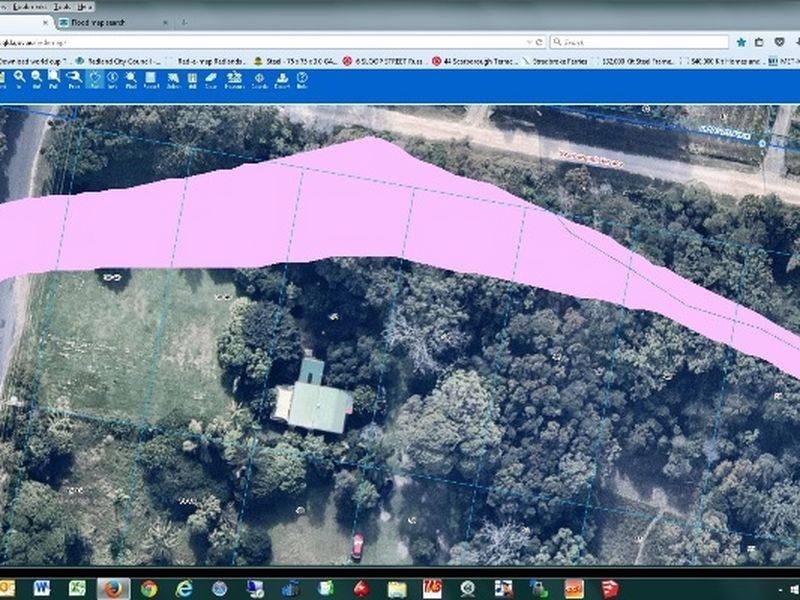The image size is (800, 600).
Task: Open Redland City Council bookmark
Action: pyautogui.click(x=117, y=61)
